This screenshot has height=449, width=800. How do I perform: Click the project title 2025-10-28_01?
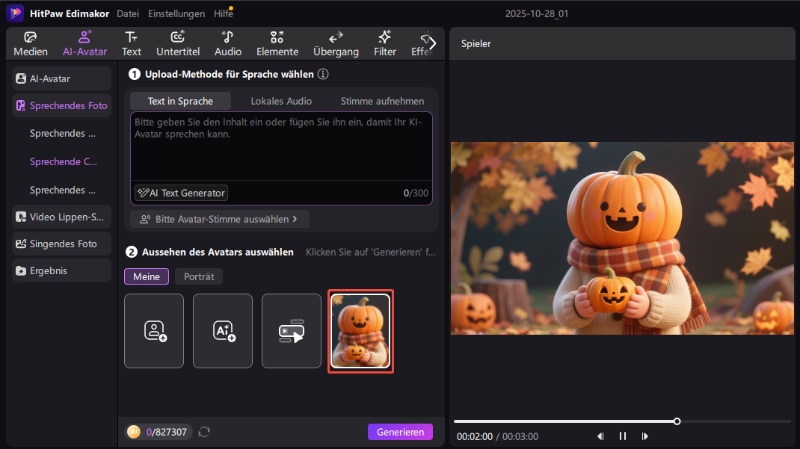[536, 14]
